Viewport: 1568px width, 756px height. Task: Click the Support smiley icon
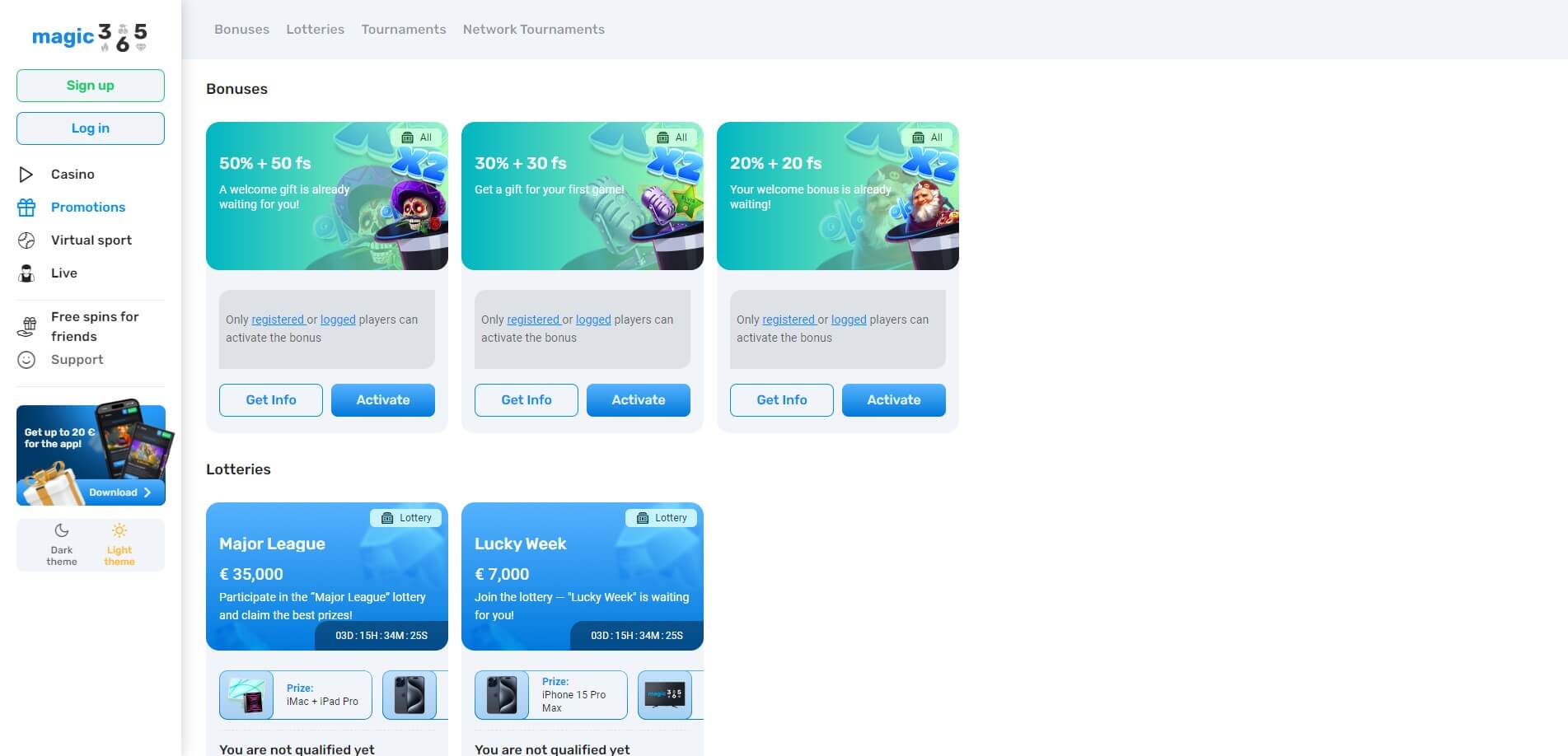pos(26,360)
